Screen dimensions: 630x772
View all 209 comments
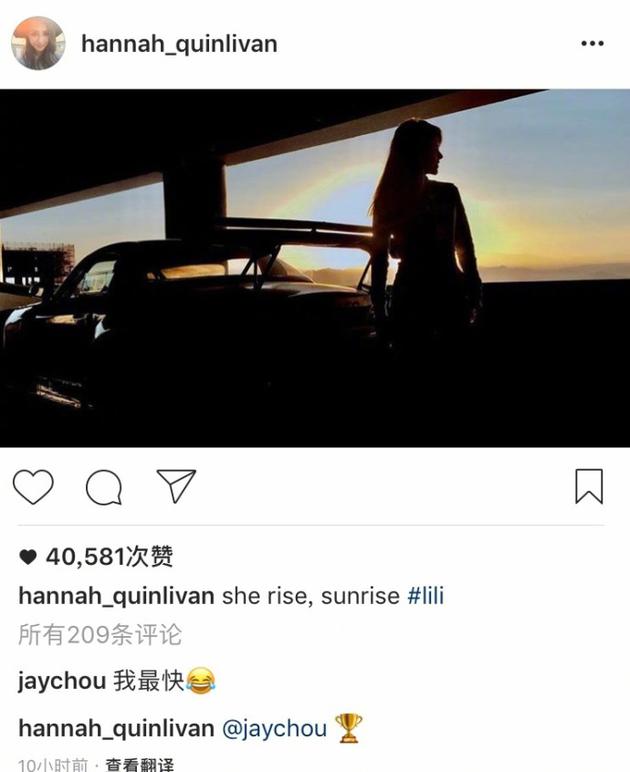pyautogui.click(x=100, y=634)
